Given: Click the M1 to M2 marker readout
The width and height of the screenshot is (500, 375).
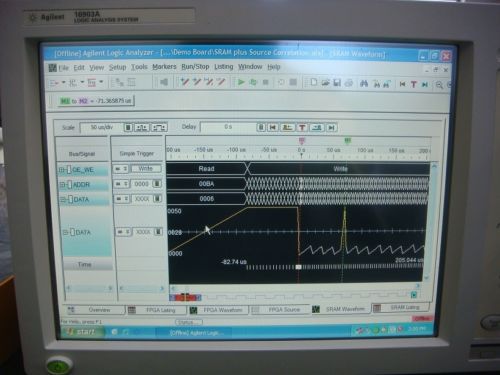Looking at the screenshot, I should pos(96,101).
